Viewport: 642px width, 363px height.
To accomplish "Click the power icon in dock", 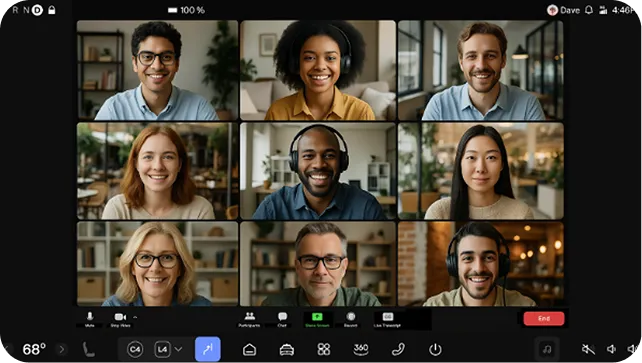I will click(x=435, y=349).
